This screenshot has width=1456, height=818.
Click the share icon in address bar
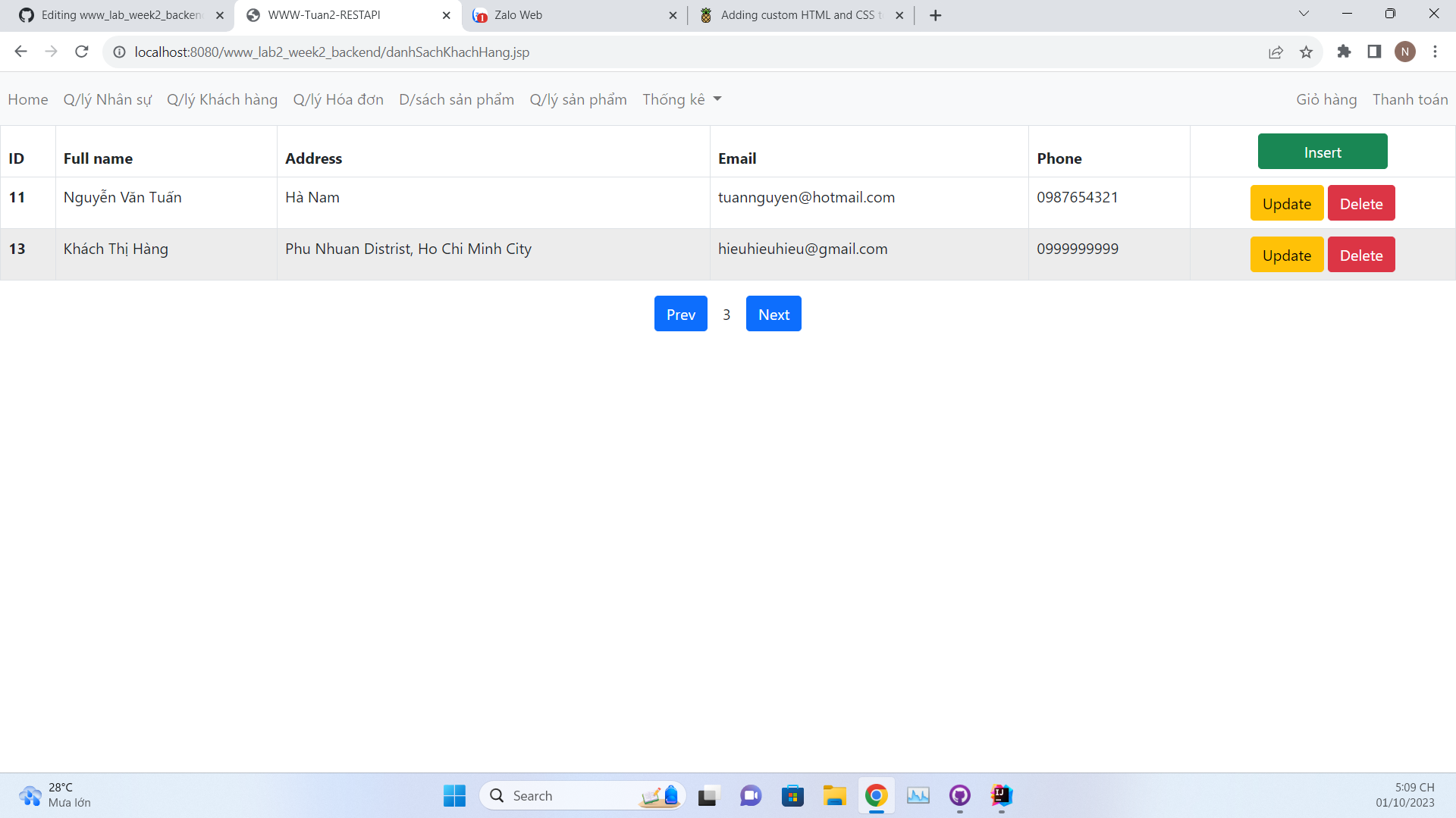(x=1277, y=52)
